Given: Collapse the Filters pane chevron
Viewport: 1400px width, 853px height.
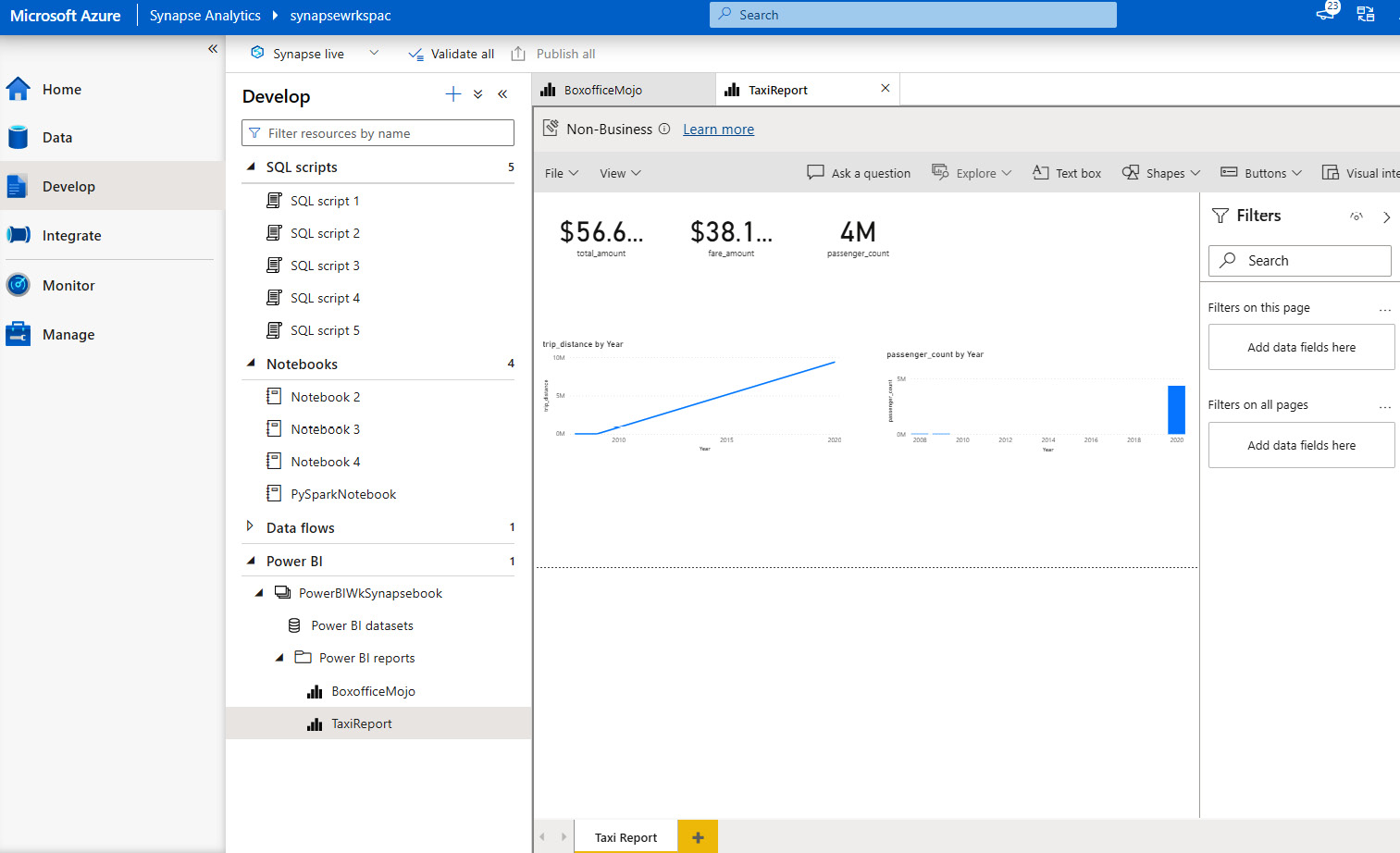Looking at the screenshot, I should [x=1386, y=217].
